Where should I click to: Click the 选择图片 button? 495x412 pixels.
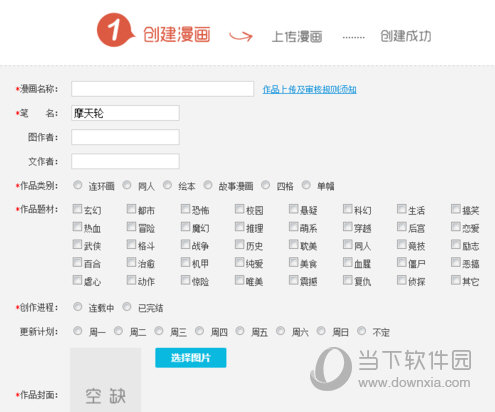pos(191,358)
